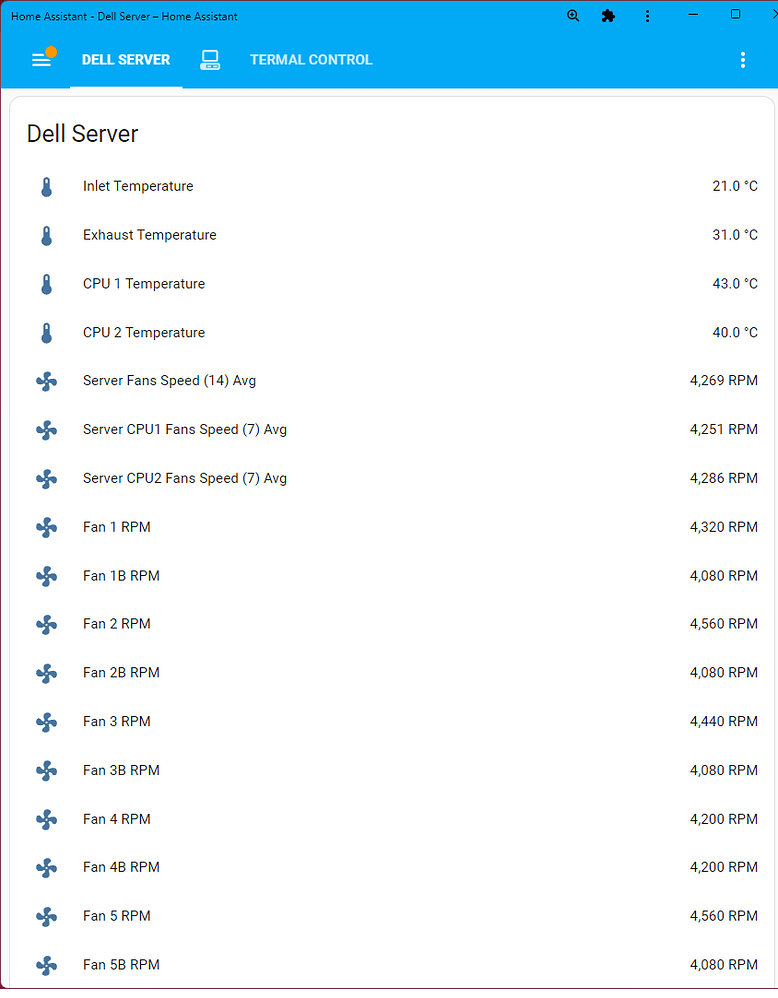The width and height of the screenshot is (778, 998).
Task: Switch to the TERMAL CONTROL tab
Action: (x=310, y=60)
